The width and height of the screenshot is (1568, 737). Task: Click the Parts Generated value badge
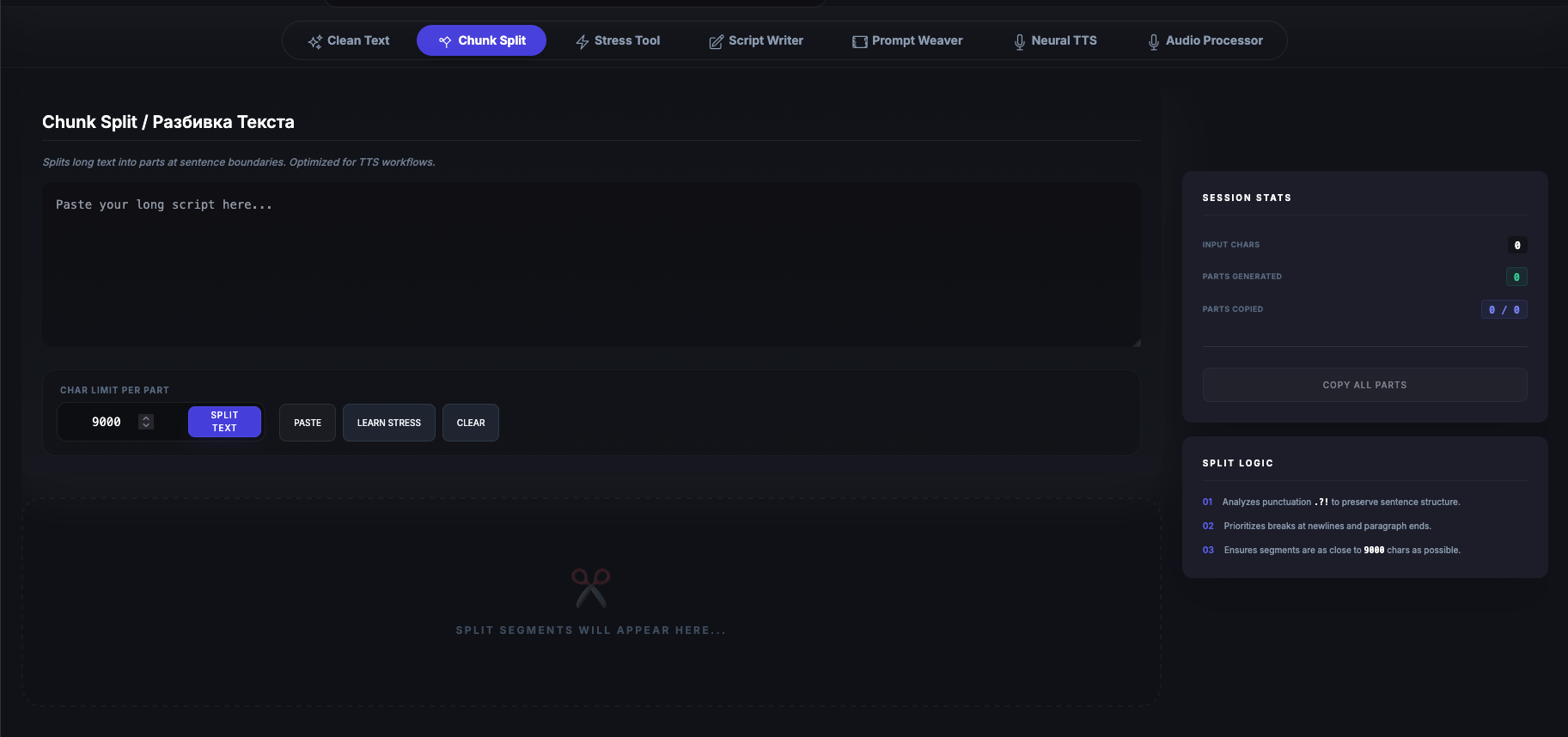[1516, 277]
